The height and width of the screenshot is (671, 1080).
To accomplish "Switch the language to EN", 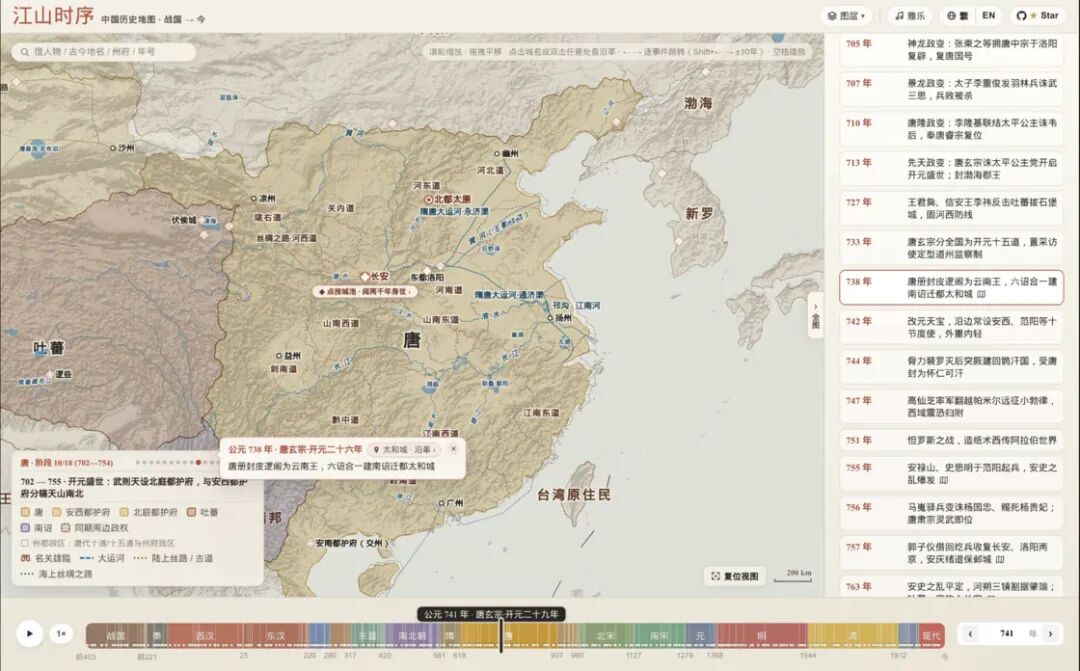I will (x=988, y=15).
